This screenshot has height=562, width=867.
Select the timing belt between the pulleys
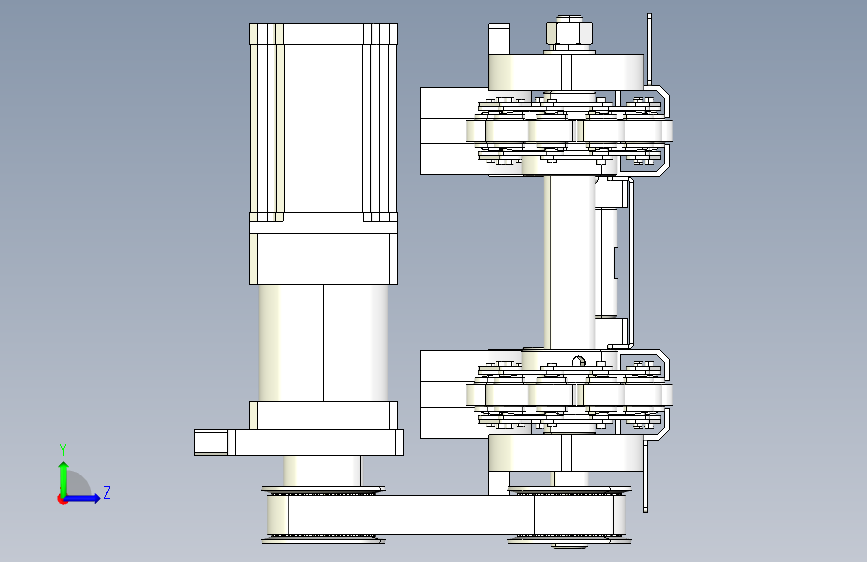(x=448, y=514)
